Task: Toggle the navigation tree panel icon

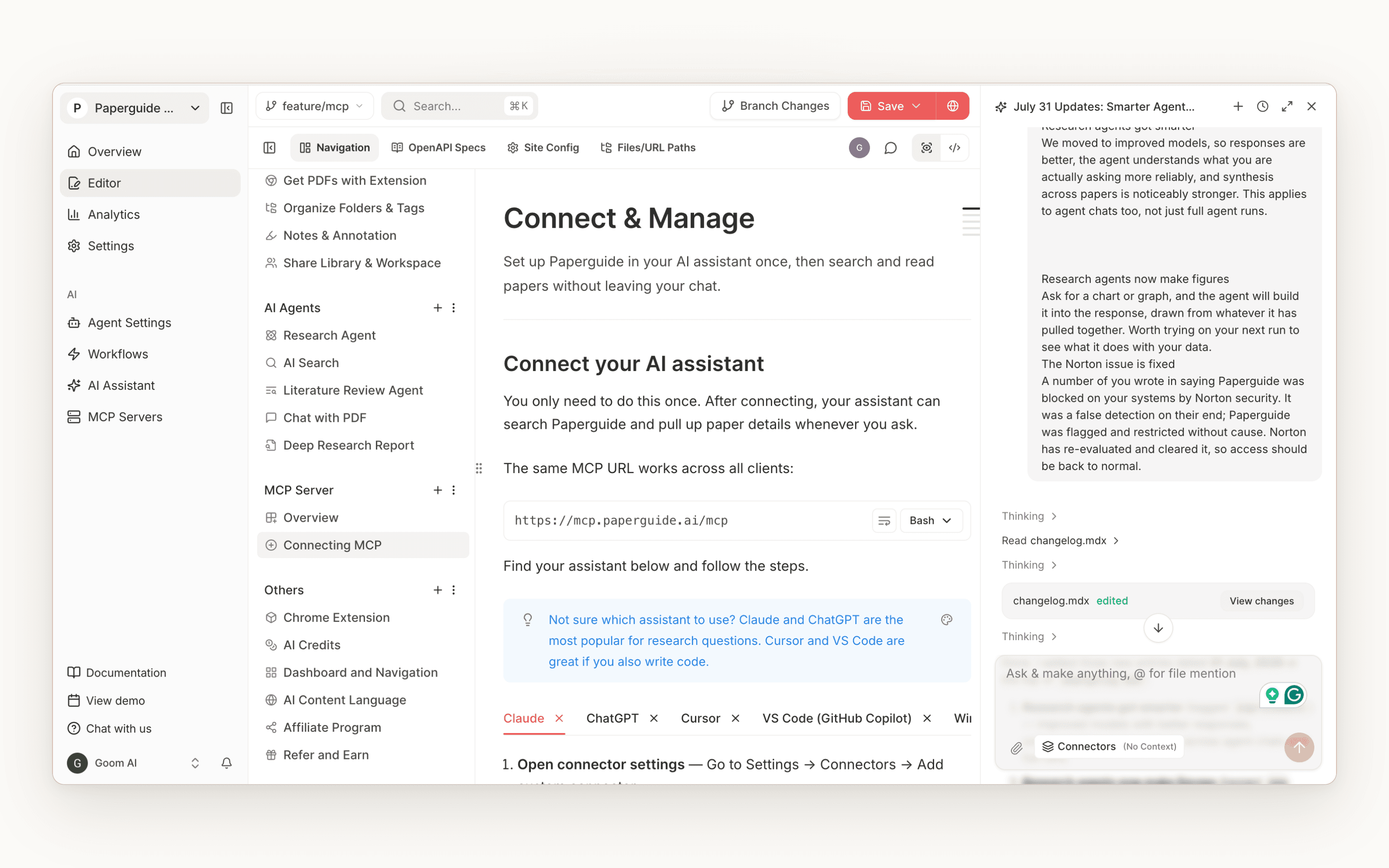Action: 269,148
